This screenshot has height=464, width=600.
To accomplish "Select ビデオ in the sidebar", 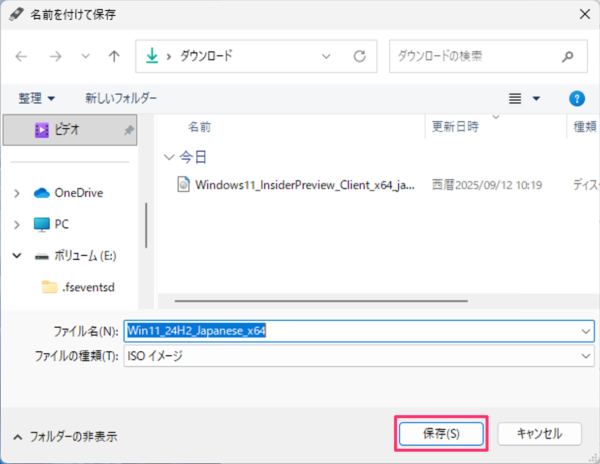I will 70,130.
